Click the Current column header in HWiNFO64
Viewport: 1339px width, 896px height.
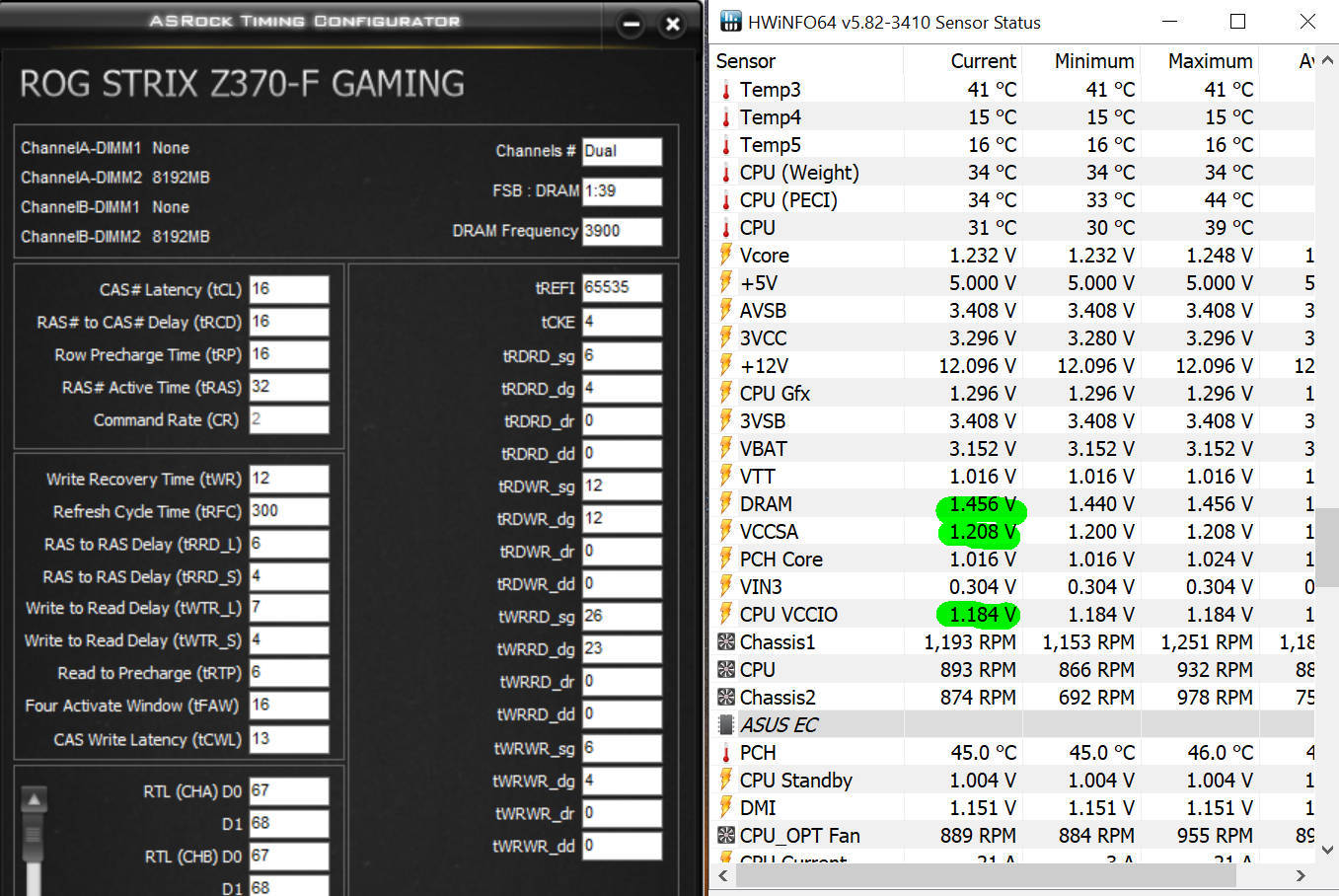click(x=963, y=61)
